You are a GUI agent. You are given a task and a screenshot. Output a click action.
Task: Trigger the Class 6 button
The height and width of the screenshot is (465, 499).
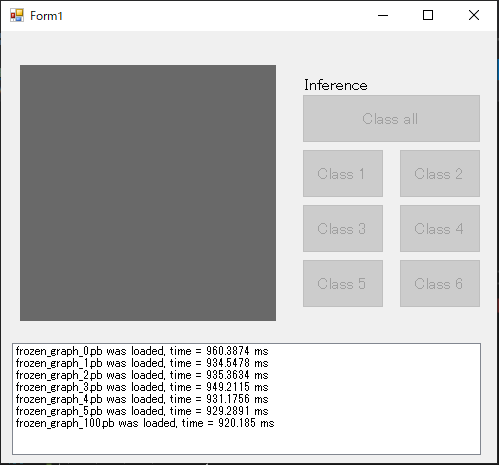pos(440,283)
